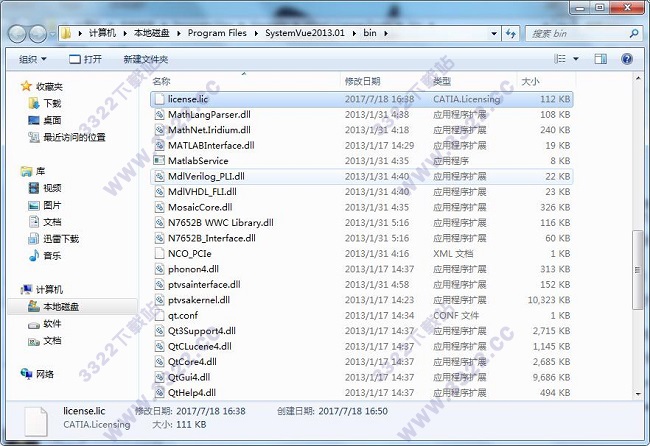Select the license.lic file icon
The height and width of the screenshot is (446, 650).
(x=160, y=99)
